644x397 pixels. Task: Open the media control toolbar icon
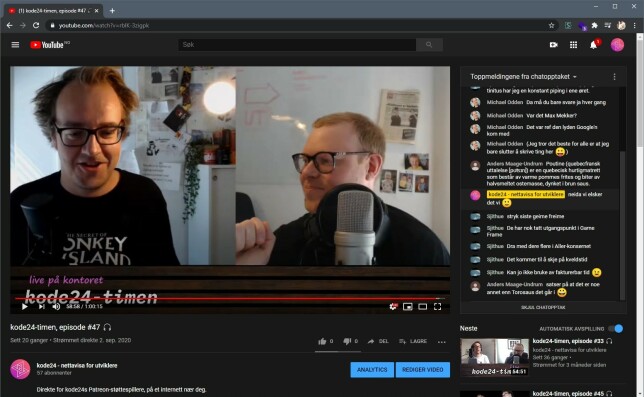[608, 25]
